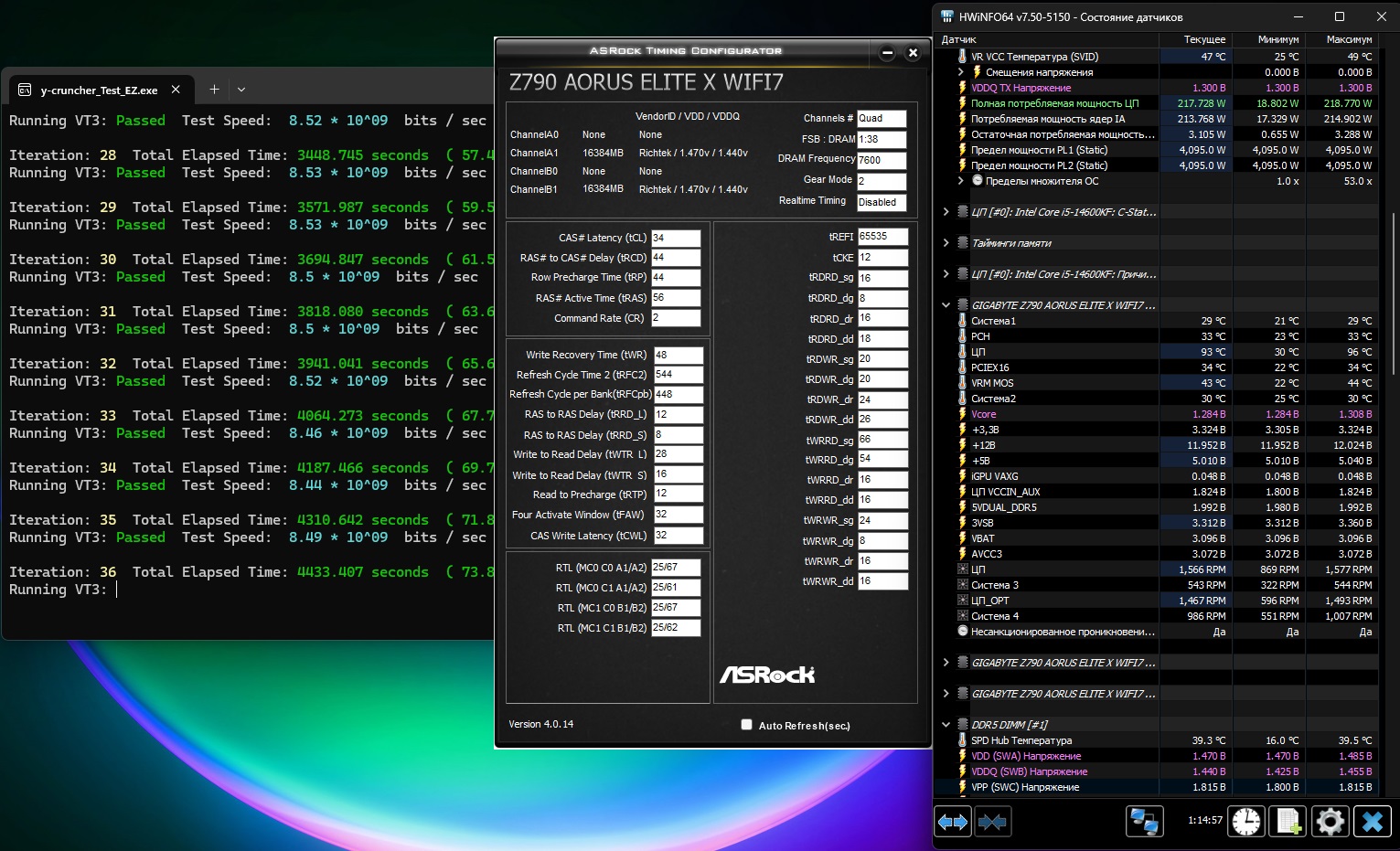Click the tREFI value field showing 65535
Image resolution: width=1400 pixels, height=851 pixels.
pos(882,236)
